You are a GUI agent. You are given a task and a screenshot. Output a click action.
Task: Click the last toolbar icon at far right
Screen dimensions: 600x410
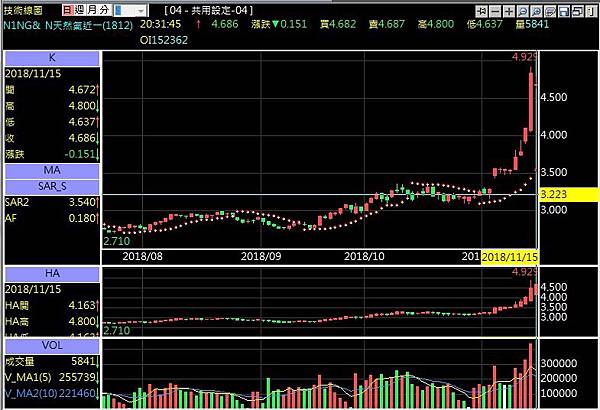click(x=591, y=11)
